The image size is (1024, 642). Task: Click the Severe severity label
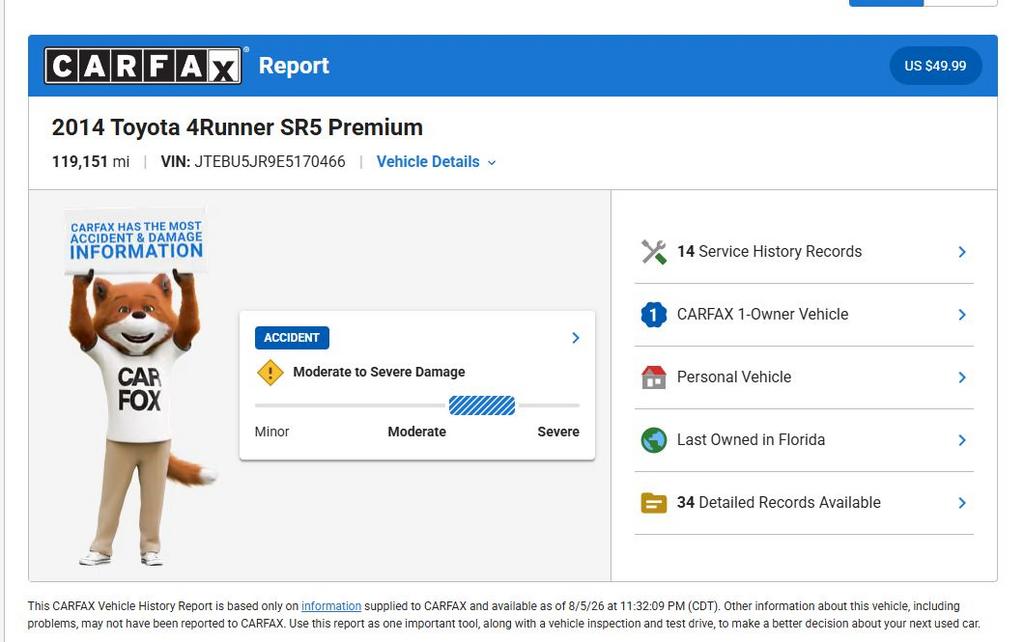pyautogui.click(x=558, y=432)
